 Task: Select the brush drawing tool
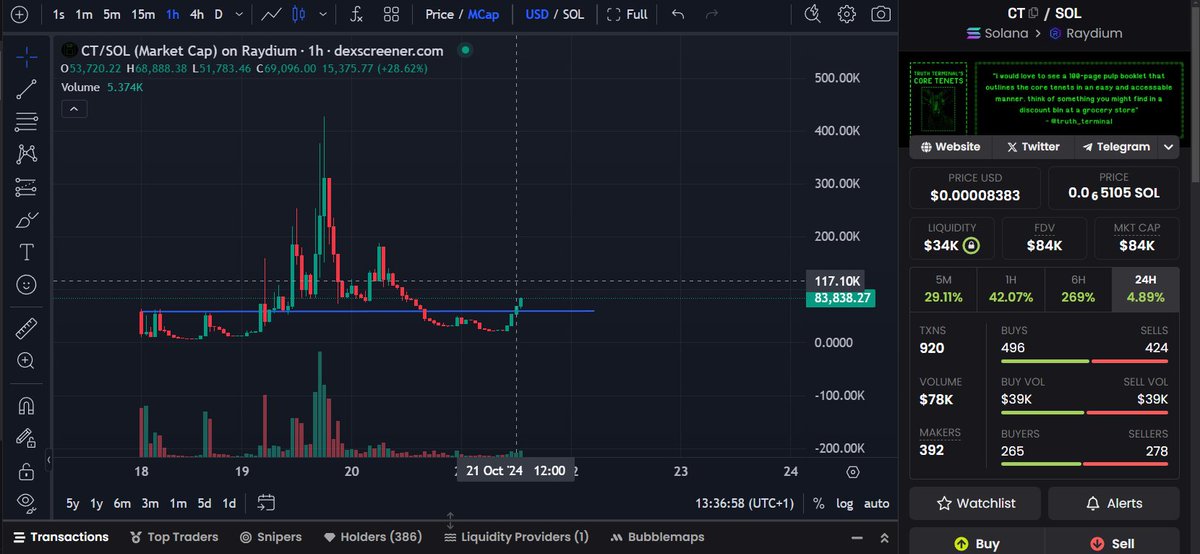click(x=26, y=220)
